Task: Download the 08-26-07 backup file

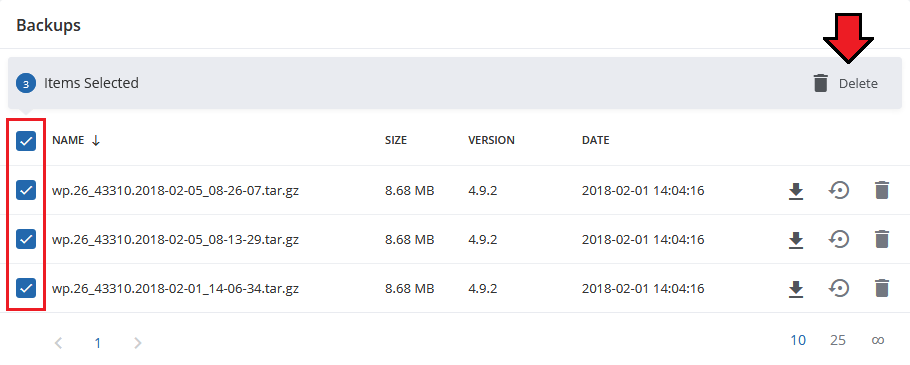Action: coord(796,190)
